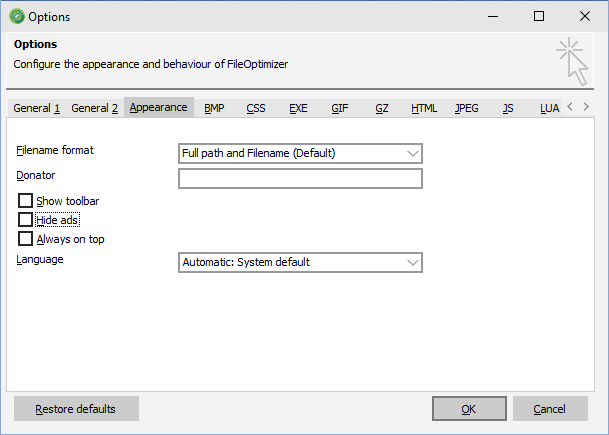Click the left tab scroll arrow

pos(570,106)
